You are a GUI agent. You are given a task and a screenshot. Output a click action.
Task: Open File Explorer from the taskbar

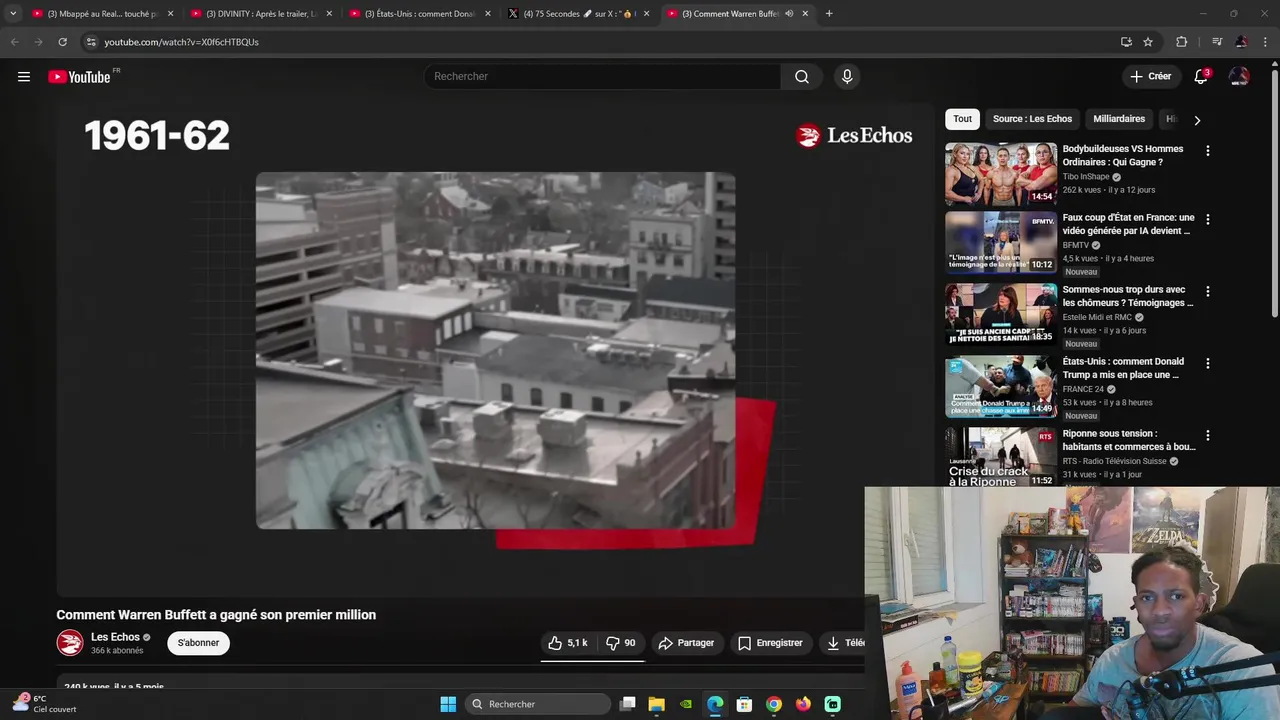pos(656,704)
